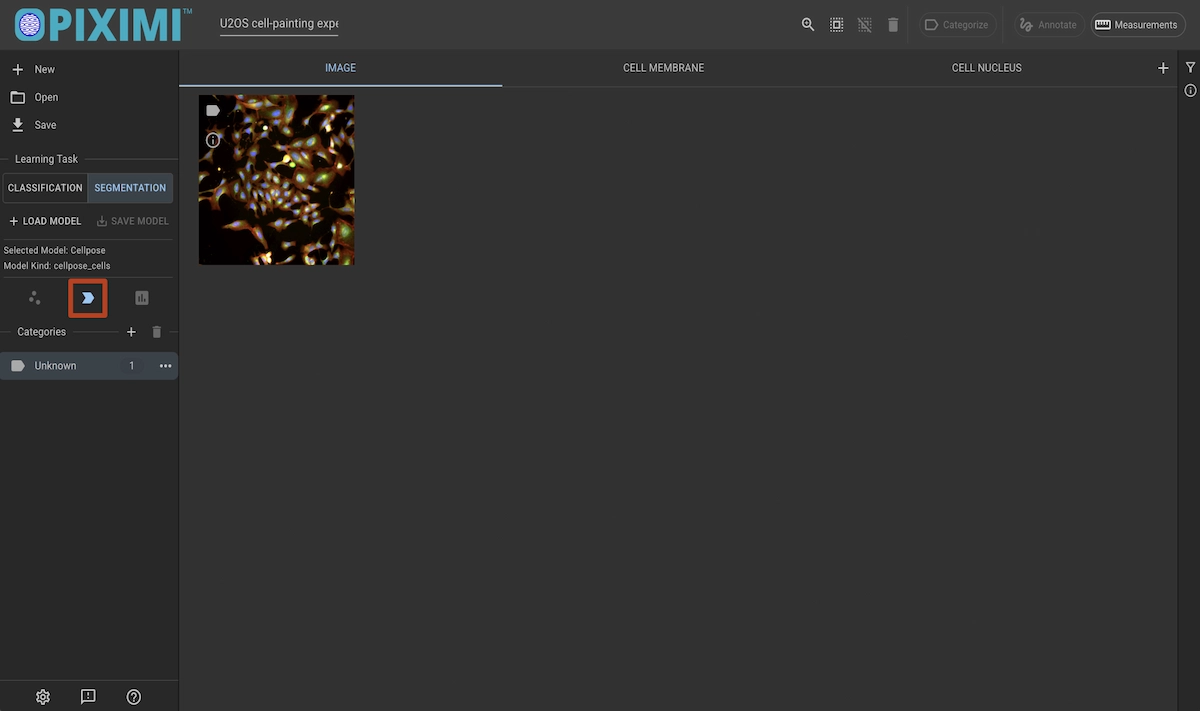Switch task to Classification
The image size is (1200, 711).
click(45, 188)
